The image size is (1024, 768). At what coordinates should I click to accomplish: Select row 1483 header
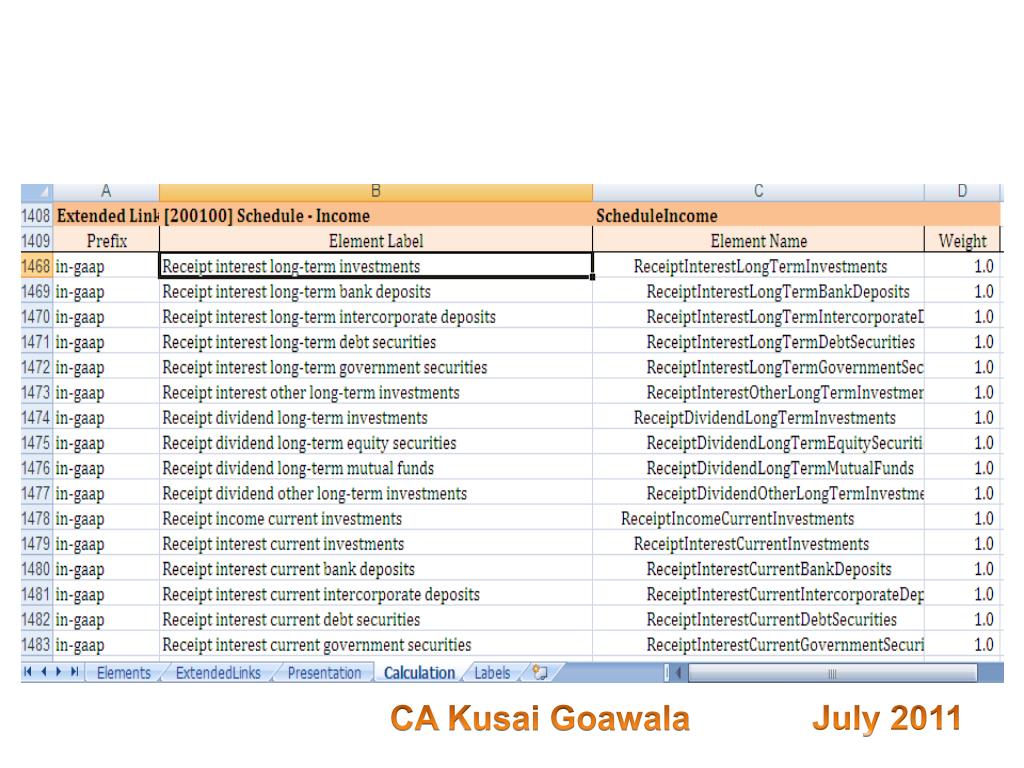[37, 645]
